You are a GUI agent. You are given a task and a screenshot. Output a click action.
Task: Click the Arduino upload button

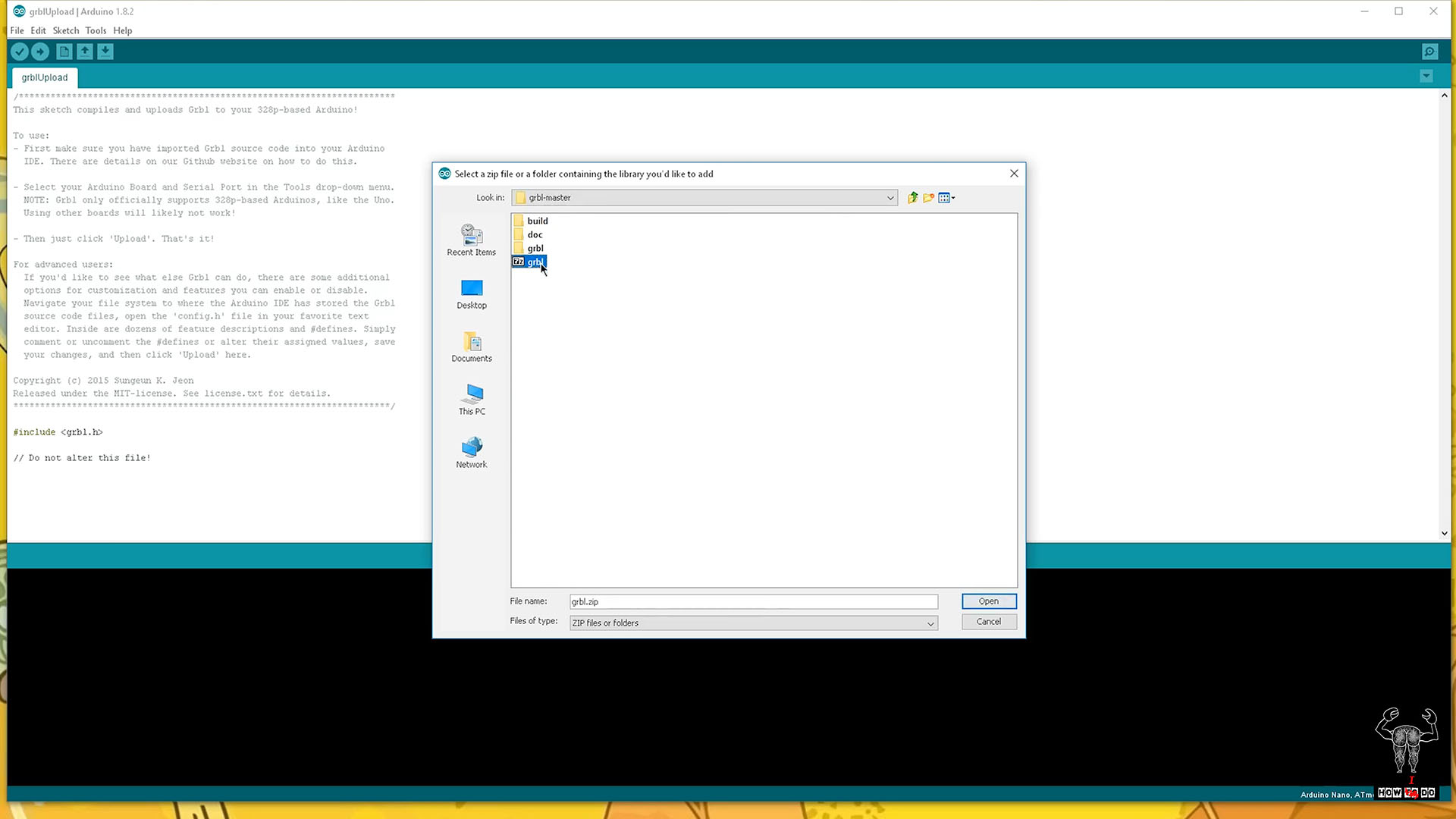tap(40, 51)
